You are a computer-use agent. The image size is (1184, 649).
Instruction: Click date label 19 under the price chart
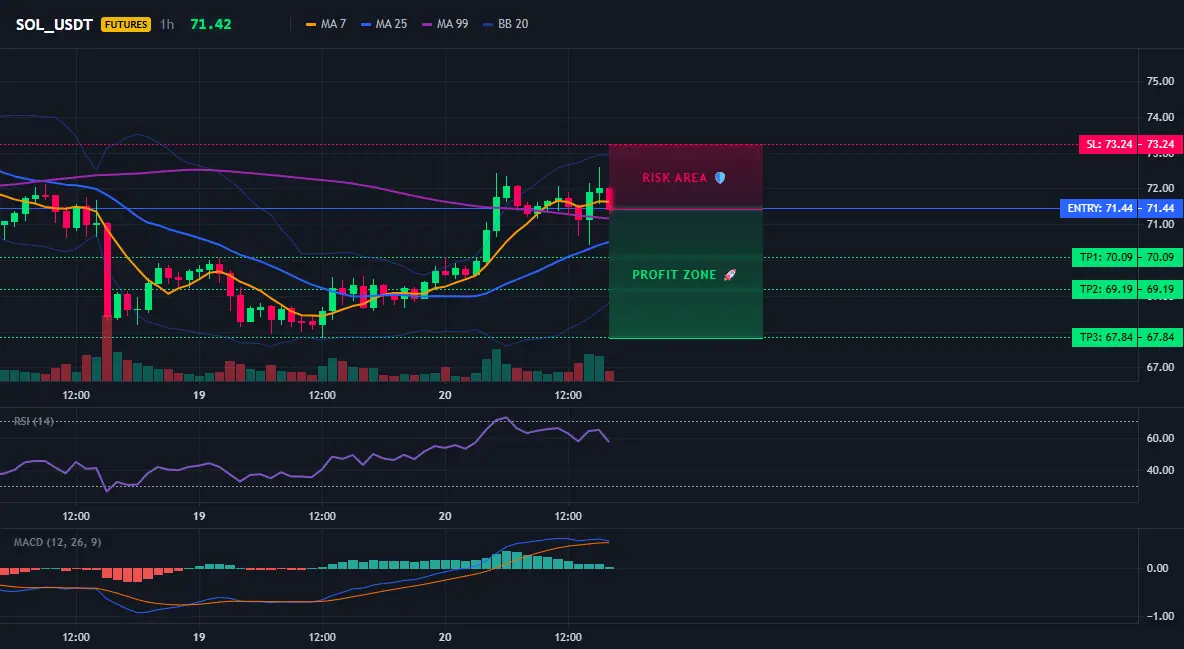199,395
